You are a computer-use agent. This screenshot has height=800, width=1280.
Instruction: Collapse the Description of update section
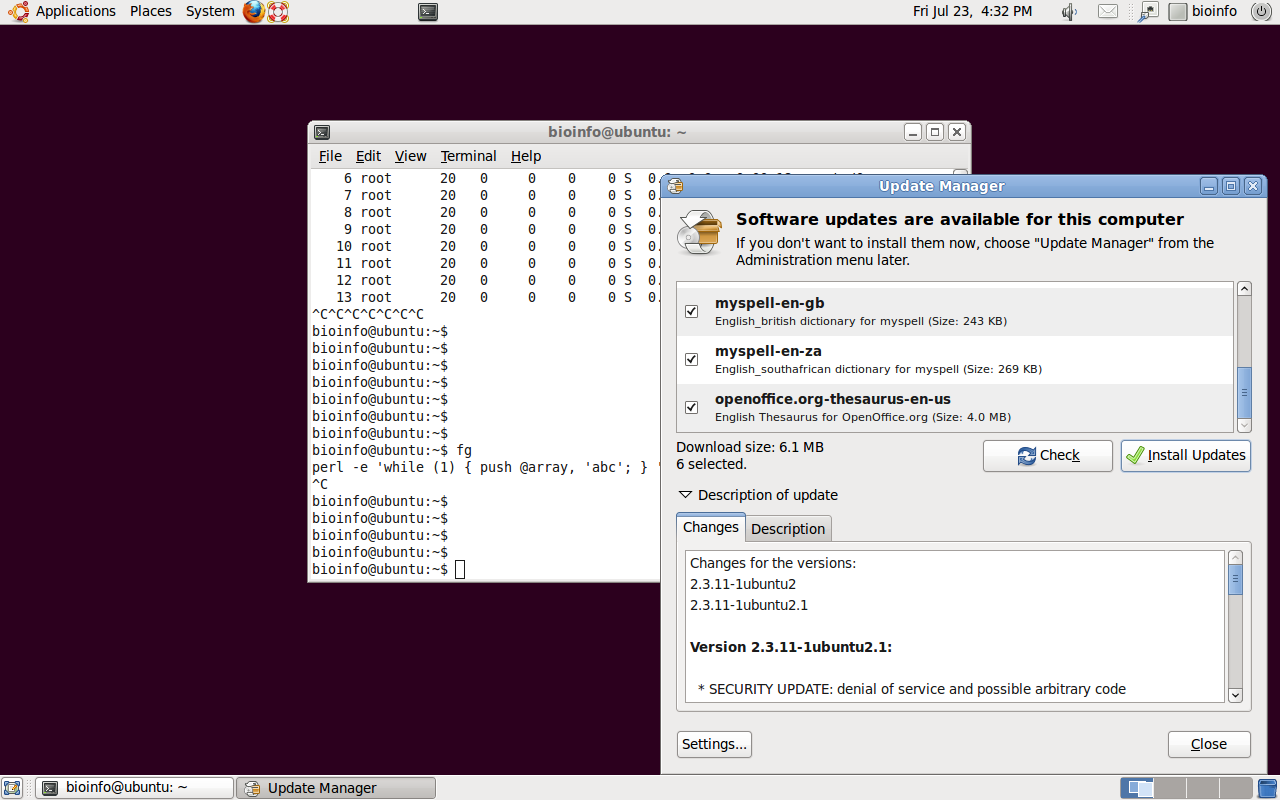pos(685,495)
